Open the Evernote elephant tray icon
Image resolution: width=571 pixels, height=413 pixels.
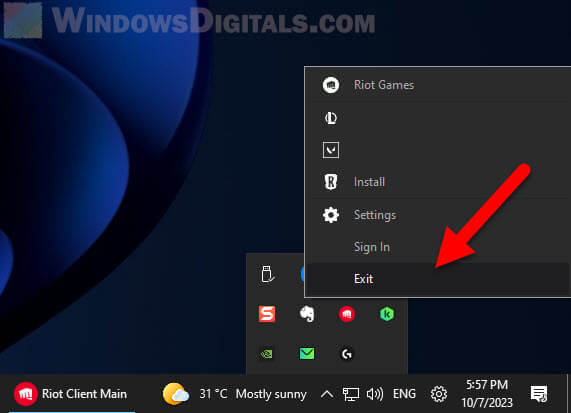pyautogui.click(x=307, y=314)
